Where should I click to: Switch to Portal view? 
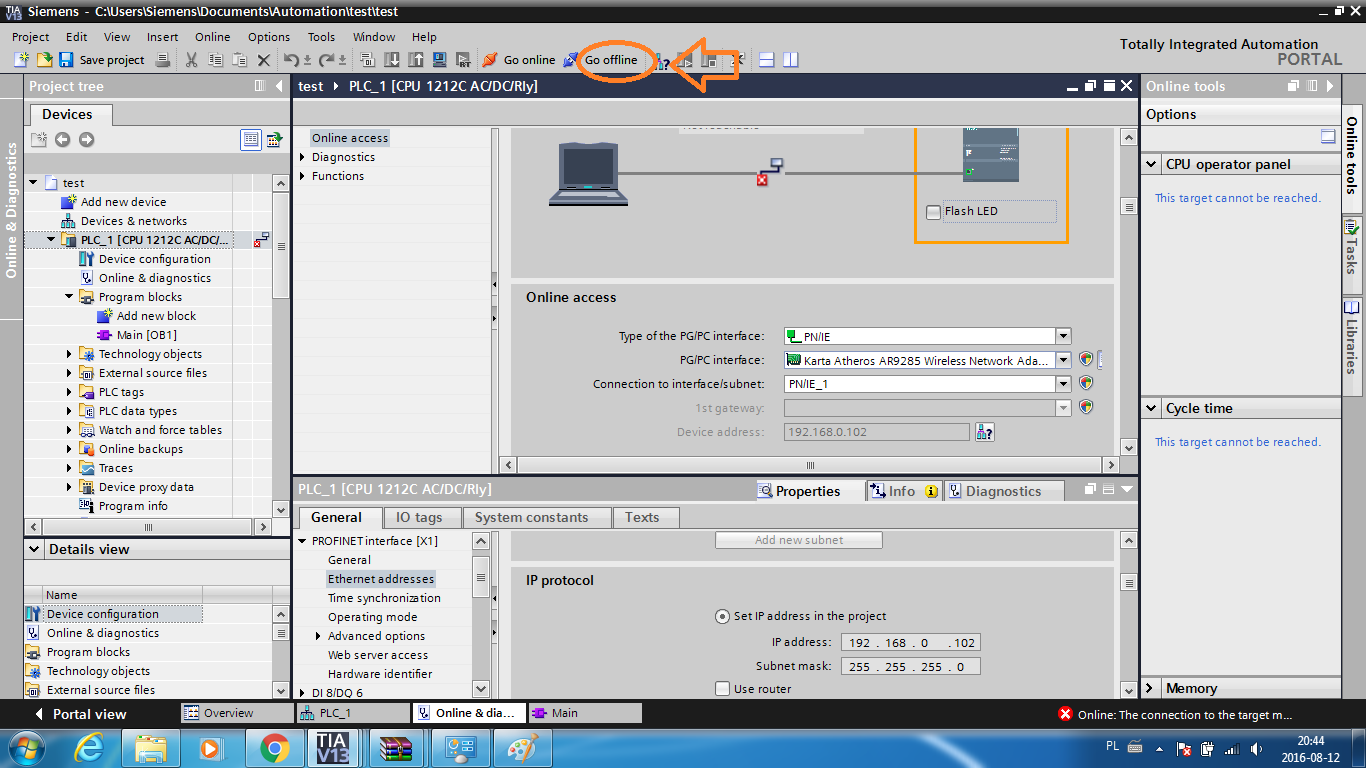coord(80,714)
